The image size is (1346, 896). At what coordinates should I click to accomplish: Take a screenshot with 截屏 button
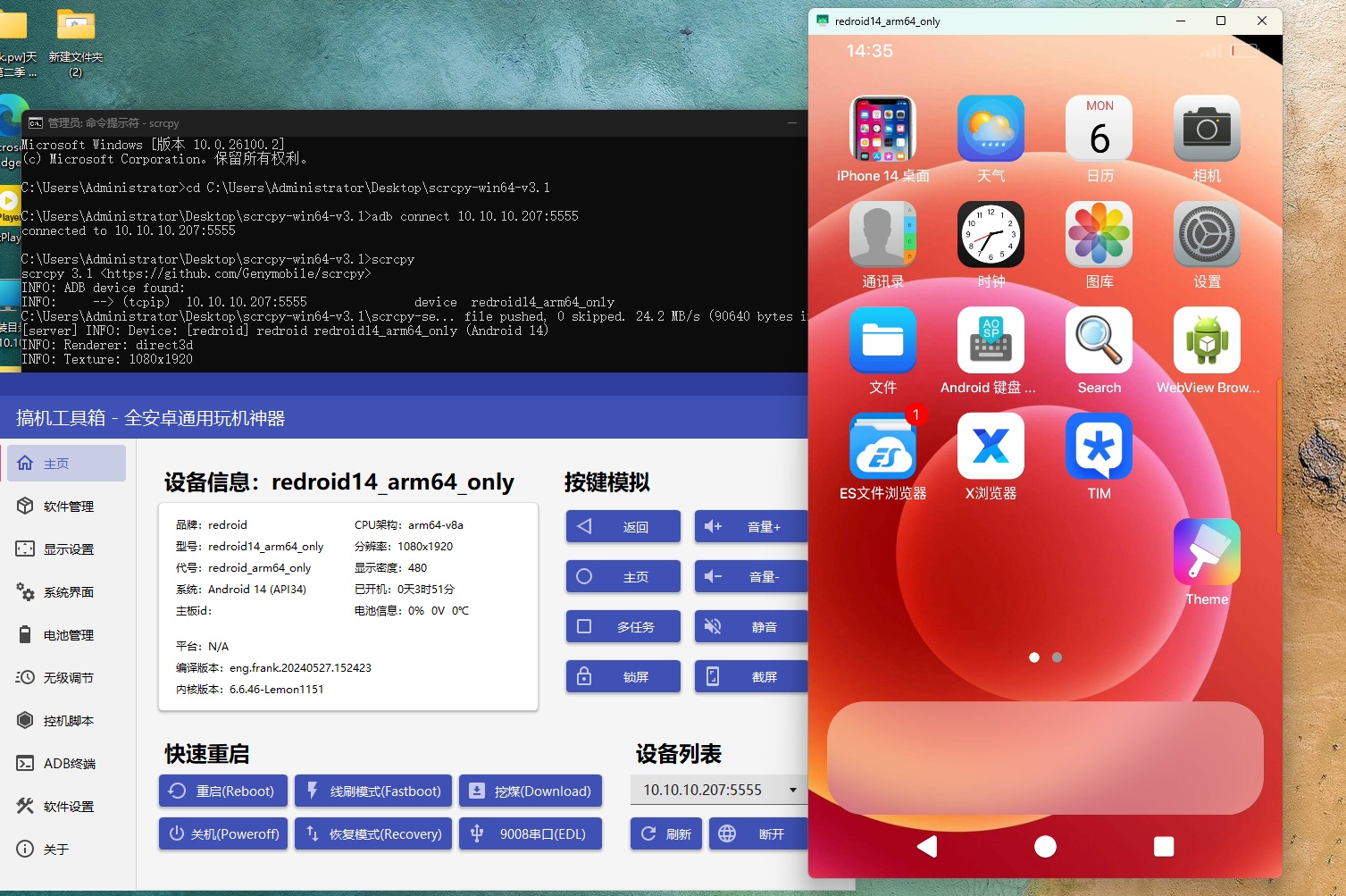coord(751,677)
